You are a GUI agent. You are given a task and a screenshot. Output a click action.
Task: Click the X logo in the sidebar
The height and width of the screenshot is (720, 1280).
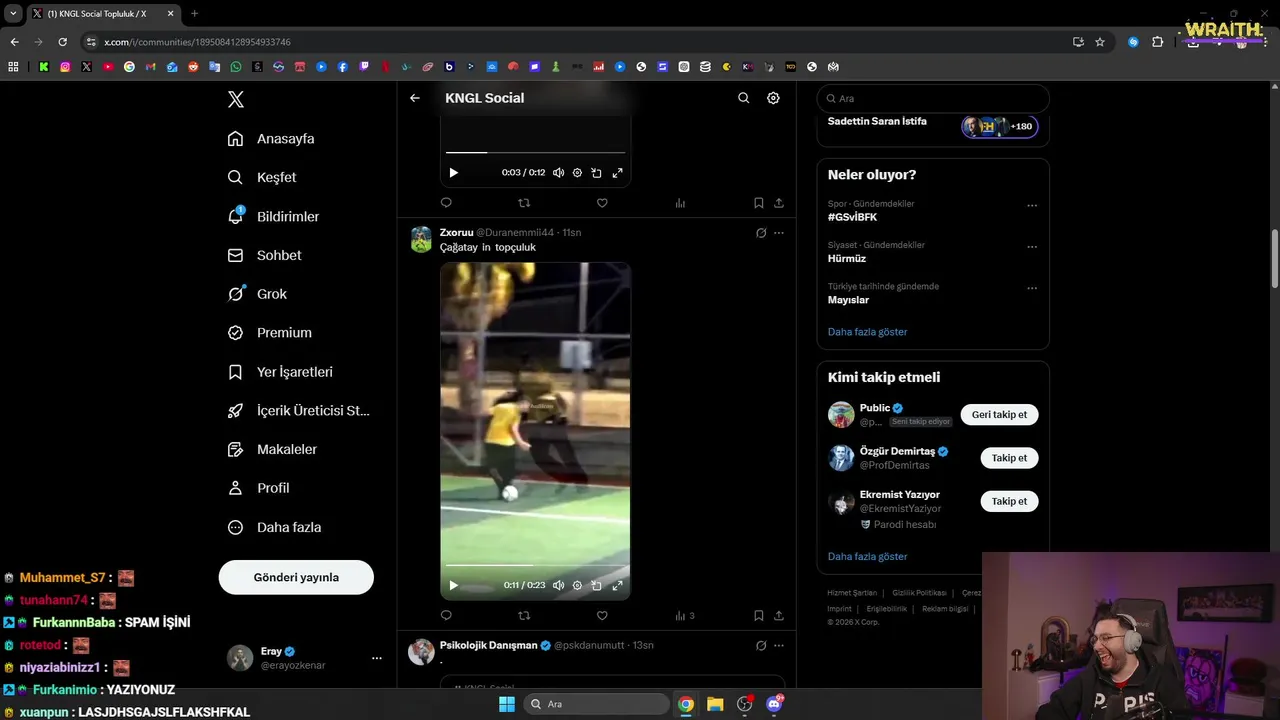(x=236, y=99)
